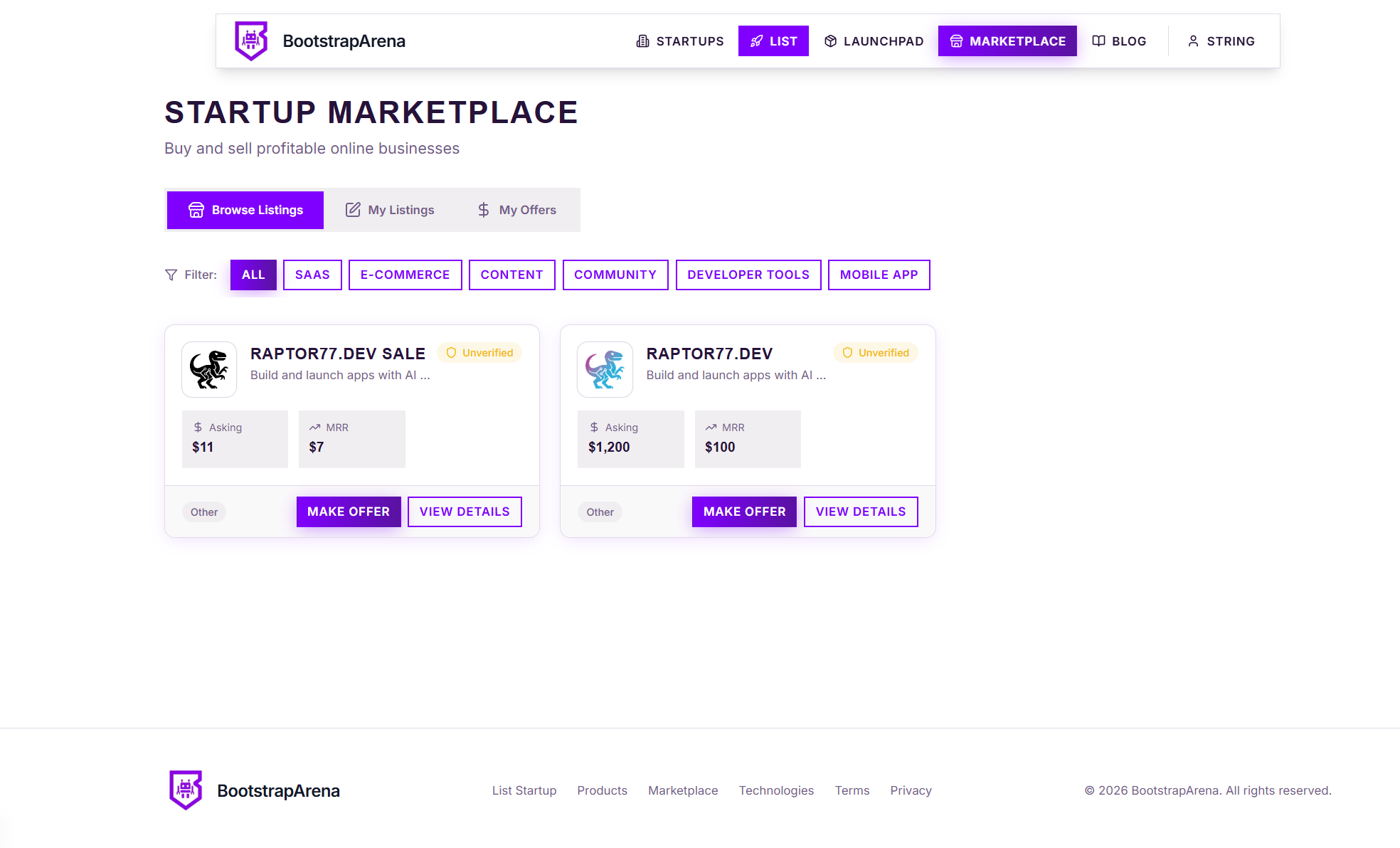Click the user icon next to STRING

click(1193, 41)
